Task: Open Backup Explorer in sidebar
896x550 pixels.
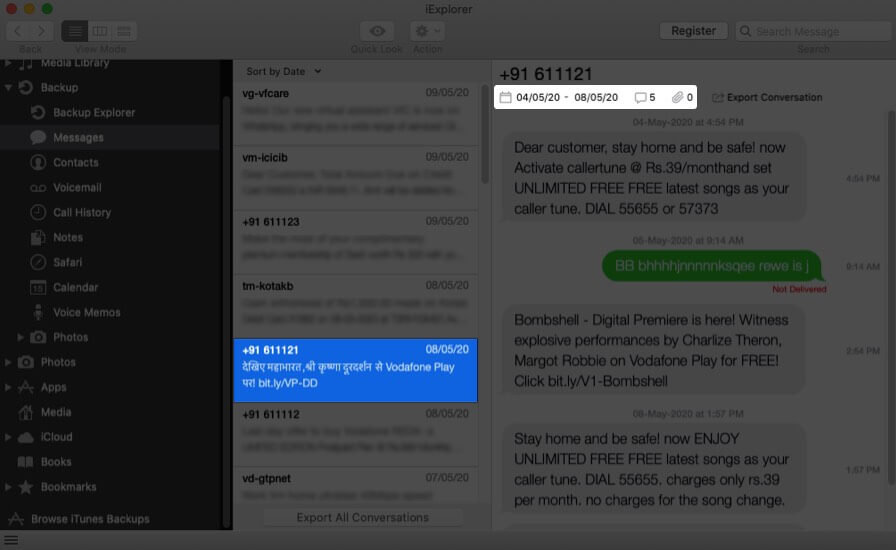Action: point(94,113)
